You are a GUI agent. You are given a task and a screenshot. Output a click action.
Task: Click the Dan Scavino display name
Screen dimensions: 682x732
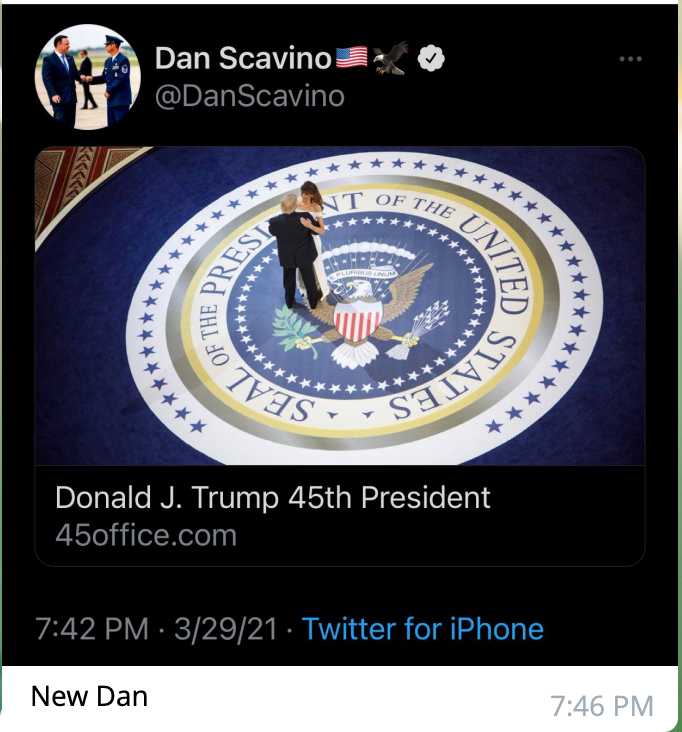tap(243, 60)
